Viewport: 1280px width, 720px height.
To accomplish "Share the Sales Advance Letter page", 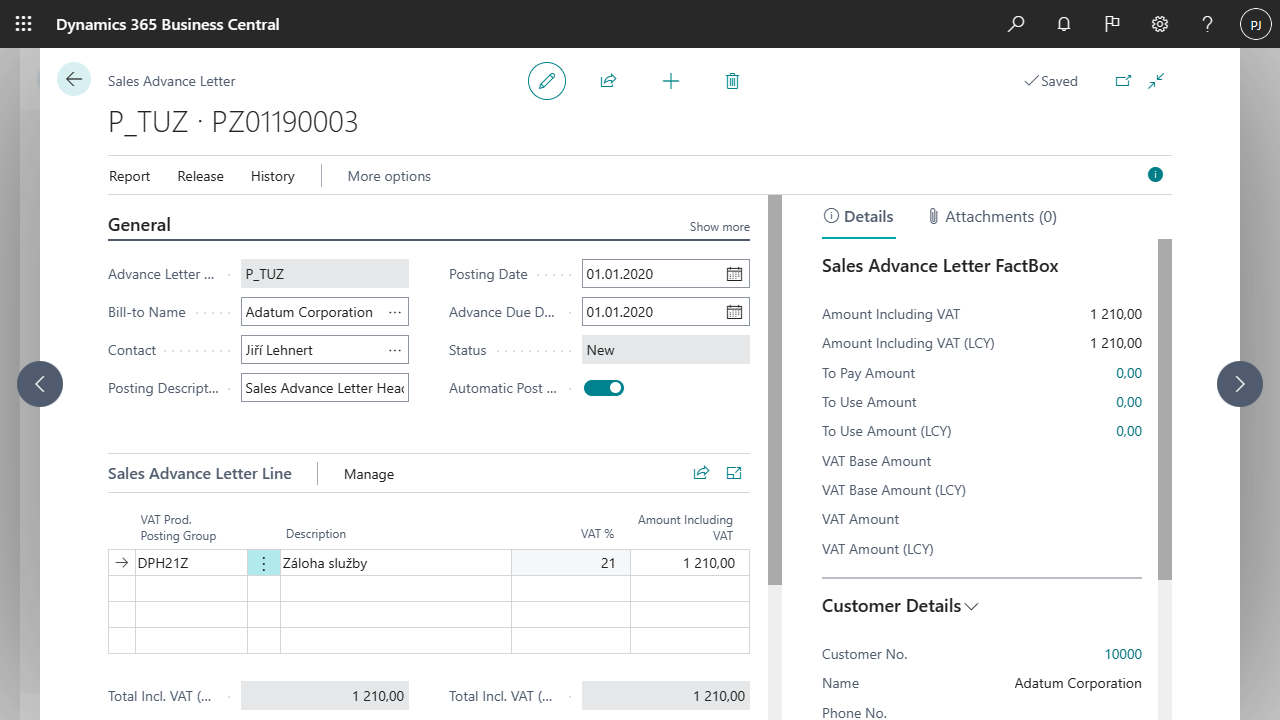I will 608,81.
